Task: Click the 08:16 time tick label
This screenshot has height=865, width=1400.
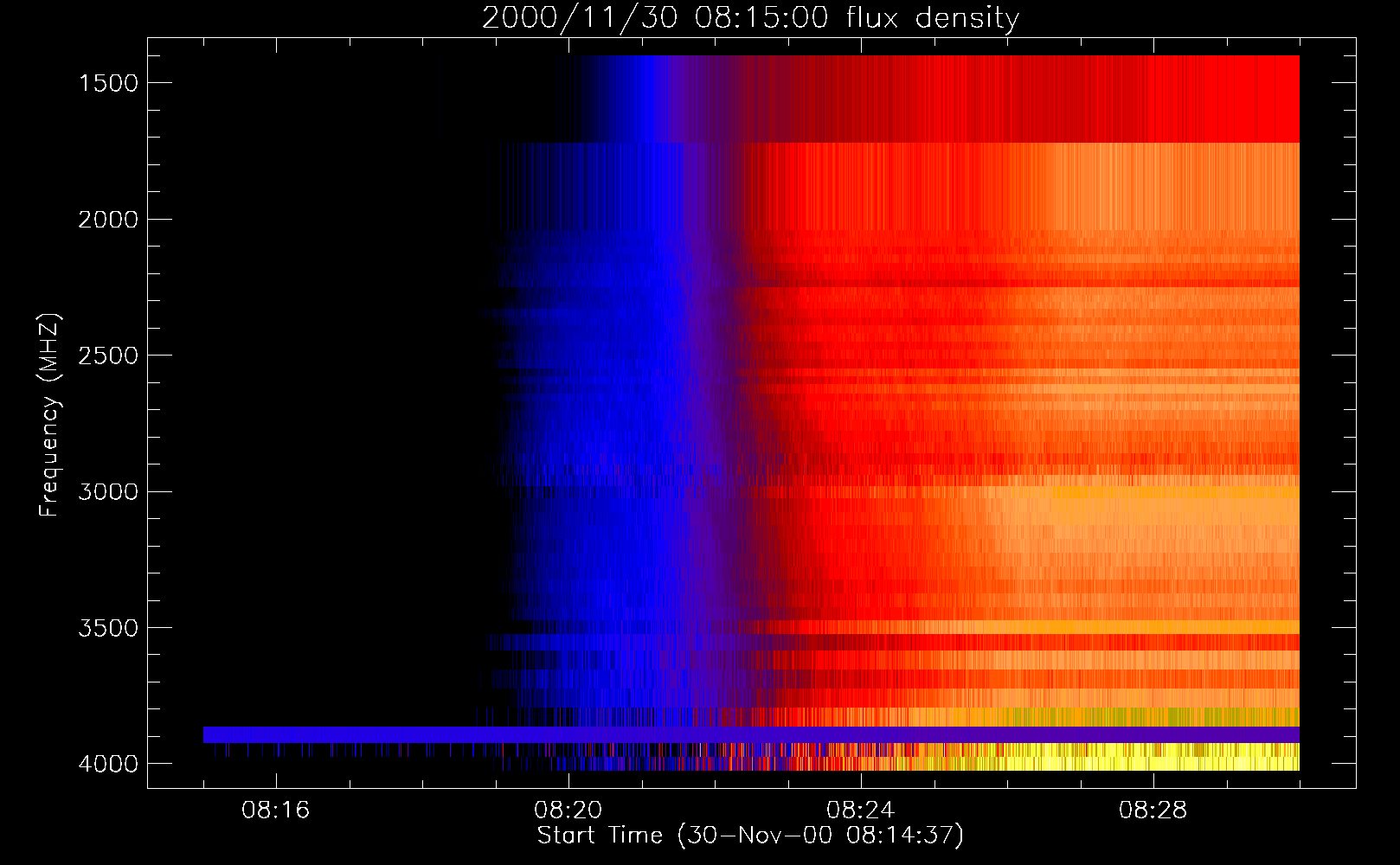Action: pyautogui.click(x=276, y=811)
